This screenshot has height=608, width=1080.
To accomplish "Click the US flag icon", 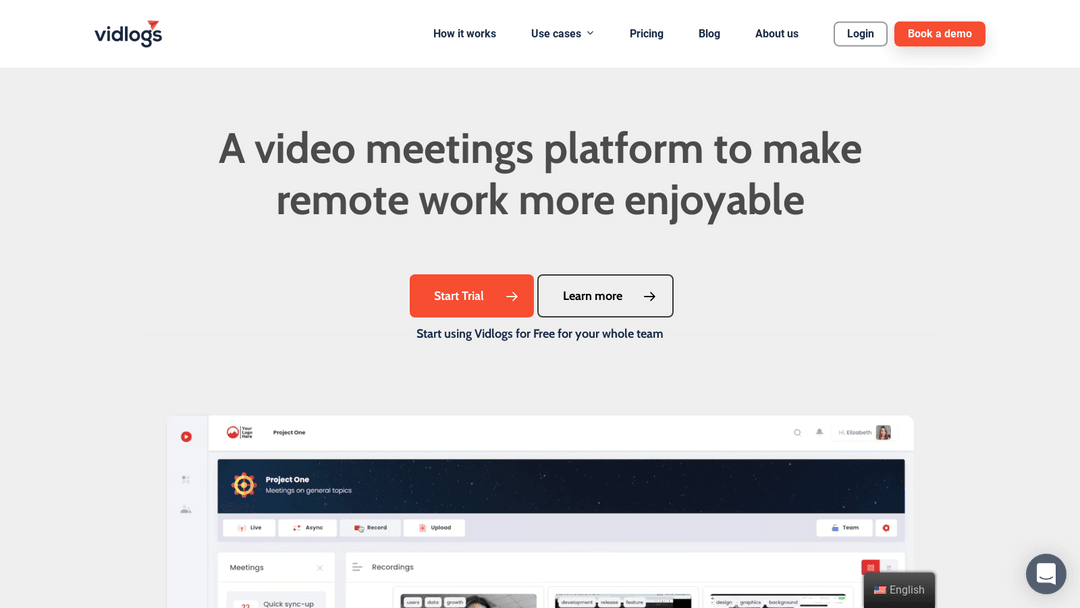I will pyautogui.click(x=880, y=590).
